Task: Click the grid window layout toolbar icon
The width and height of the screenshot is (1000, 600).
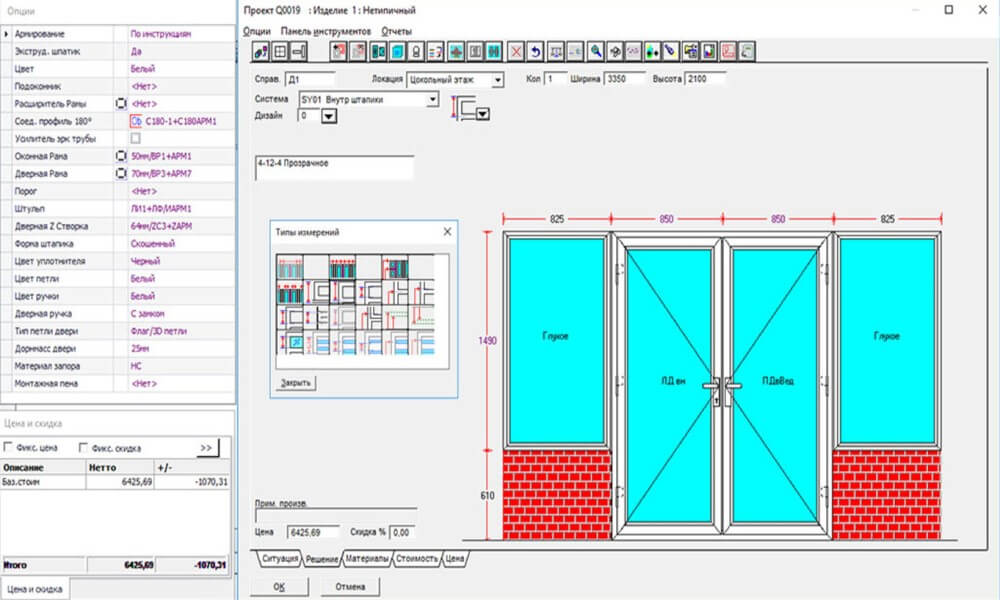Action: [x=281, y=50]
